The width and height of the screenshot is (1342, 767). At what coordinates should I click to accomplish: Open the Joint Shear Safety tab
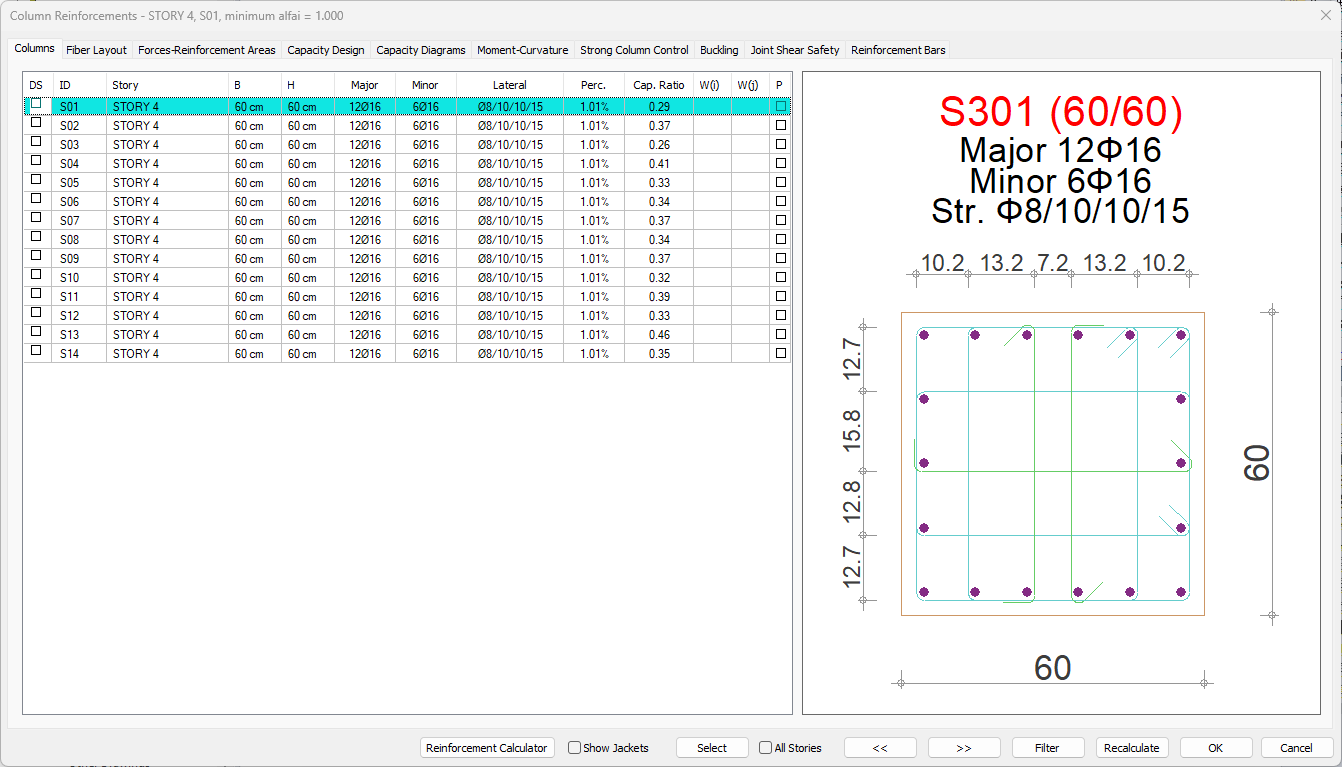tap(795, 50)
